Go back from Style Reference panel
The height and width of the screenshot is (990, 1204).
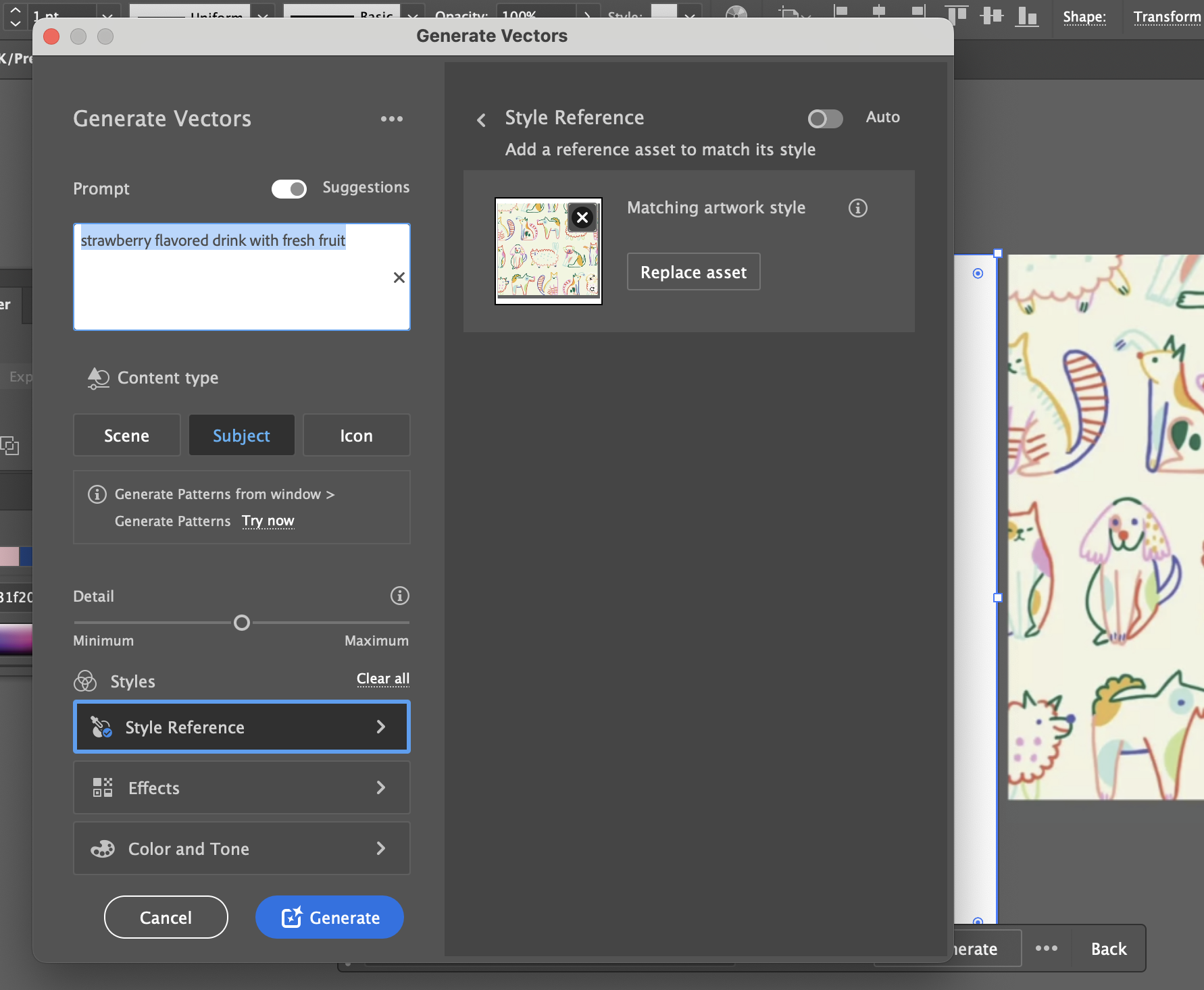[x=481, y=120]
